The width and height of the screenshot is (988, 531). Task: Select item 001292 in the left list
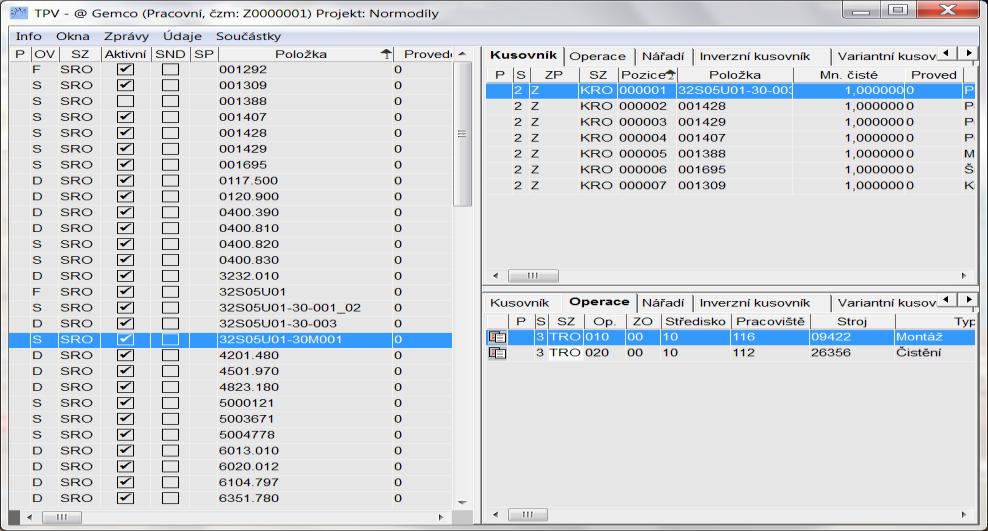(x=231, y=69)
